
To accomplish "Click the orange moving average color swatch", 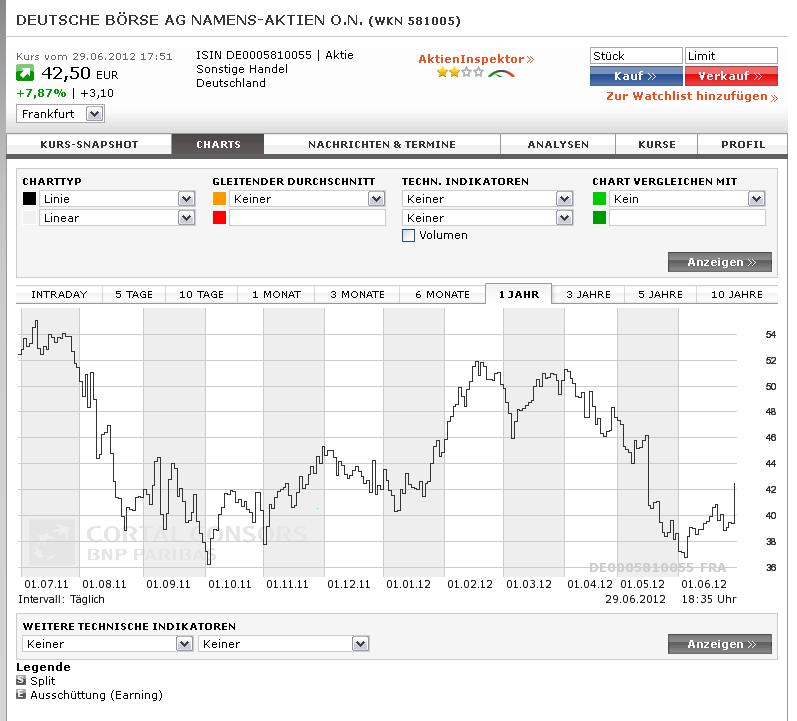I will coord(220,199).
